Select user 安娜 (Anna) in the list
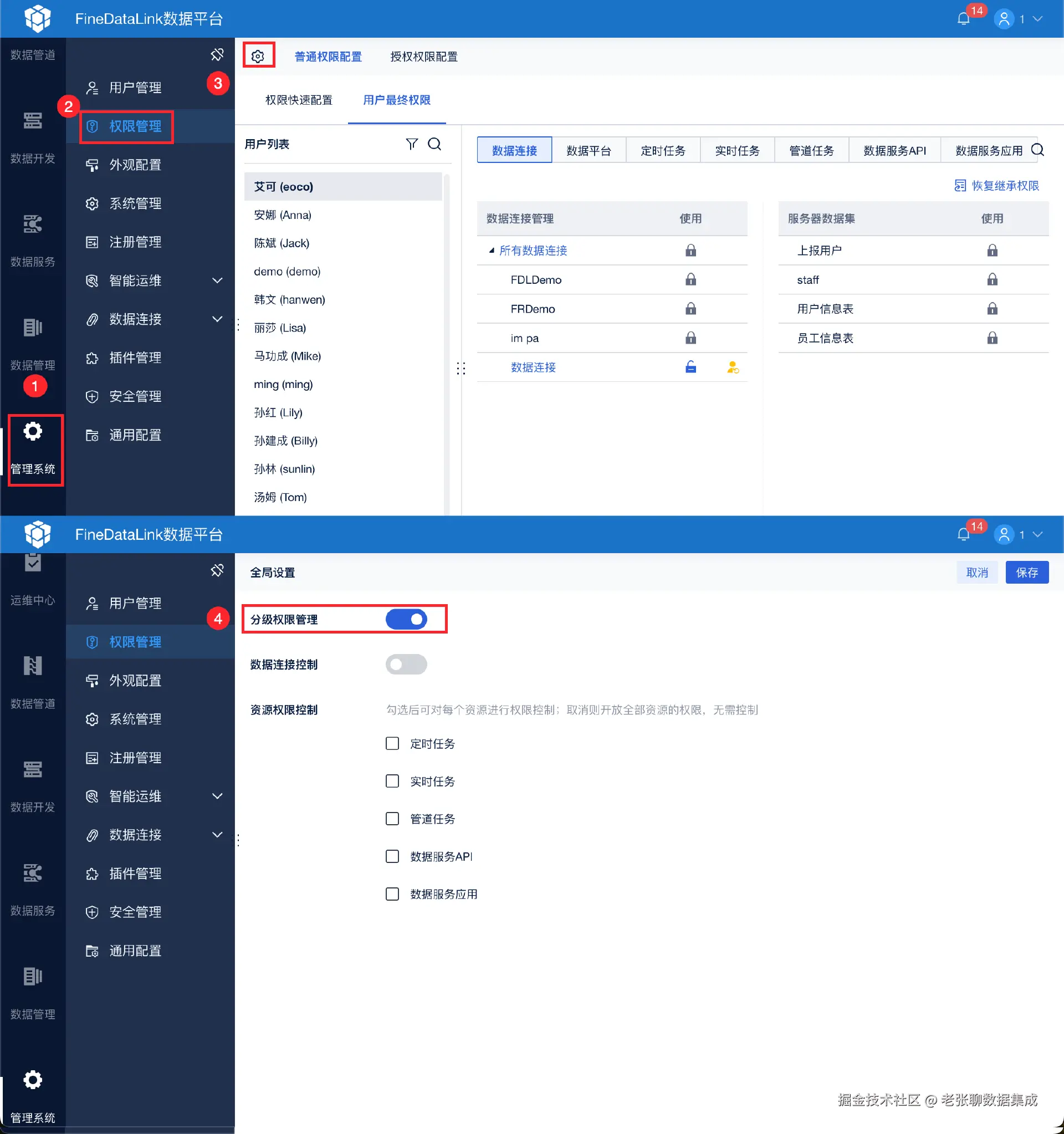This screenshot has width=1064, height=1134. [283, 215]
